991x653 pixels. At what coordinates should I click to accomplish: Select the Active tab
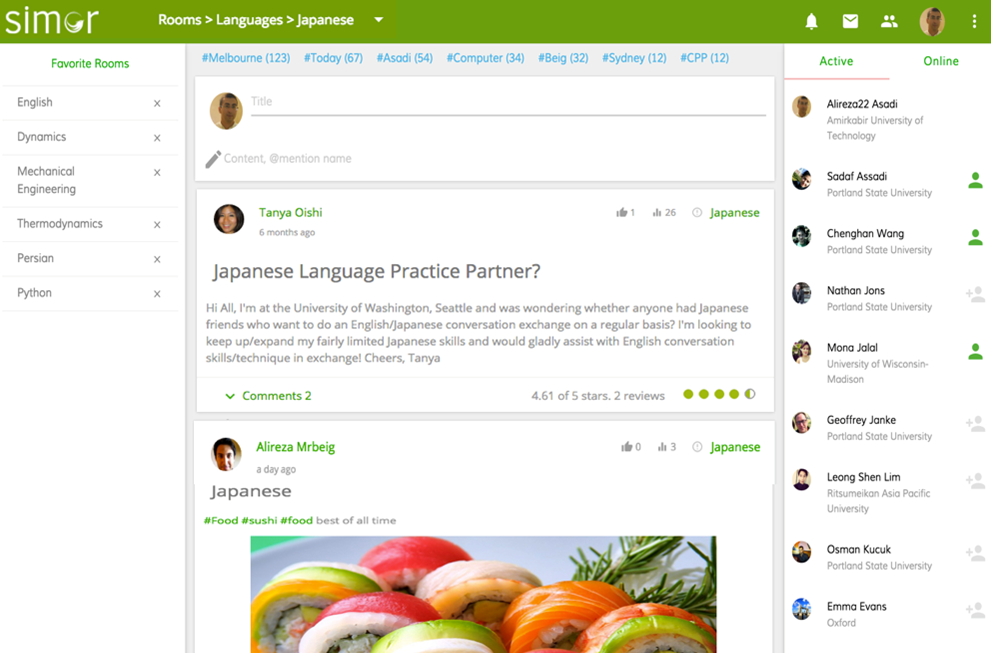(x=836, y=61)
